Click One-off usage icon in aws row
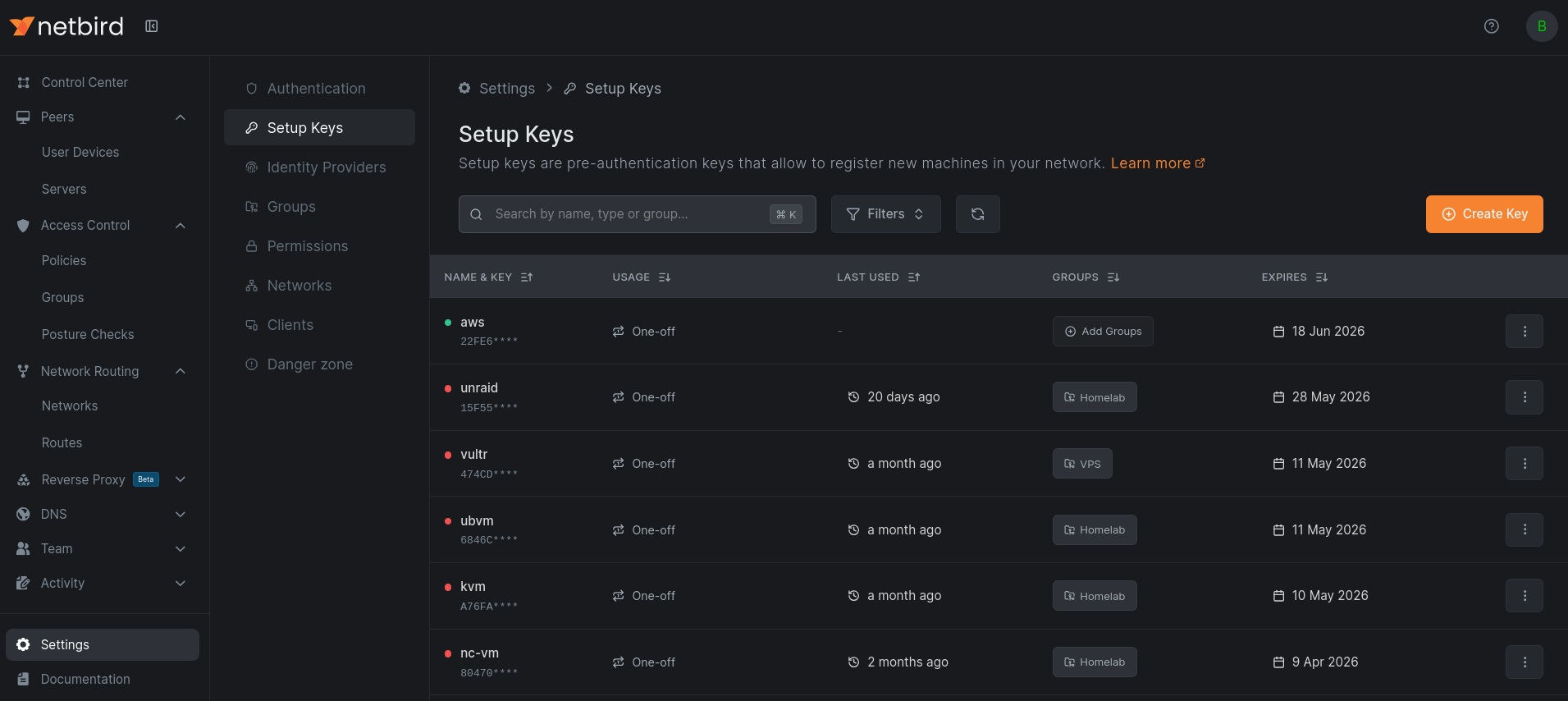 619,332
